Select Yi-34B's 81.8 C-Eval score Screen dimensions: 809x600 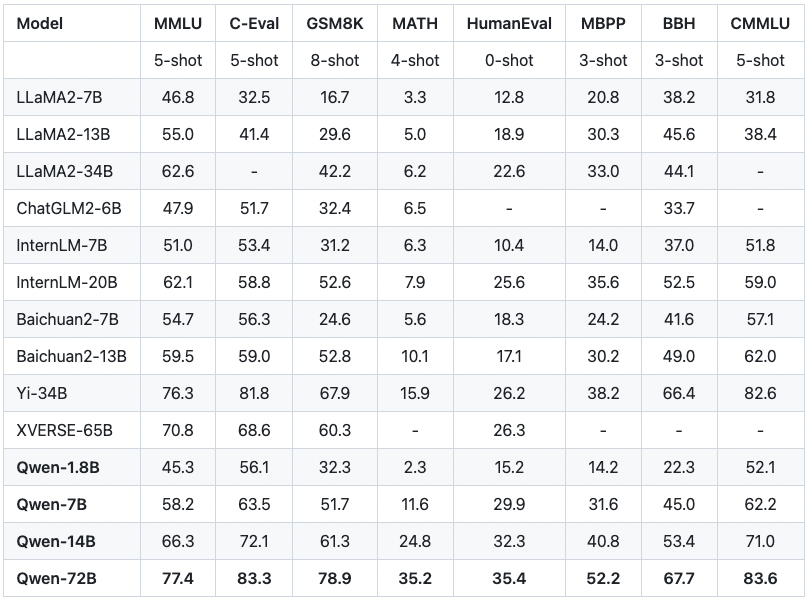coord(254,393)
